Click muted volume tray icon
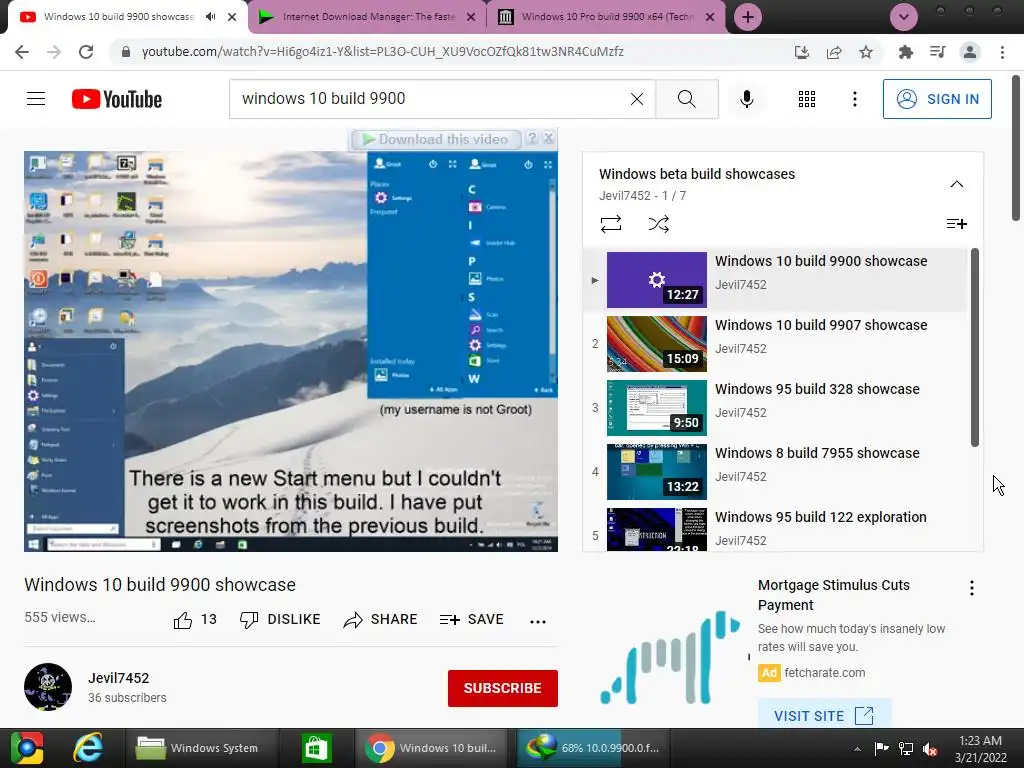 pyautogui.click(x=930, y=749)
